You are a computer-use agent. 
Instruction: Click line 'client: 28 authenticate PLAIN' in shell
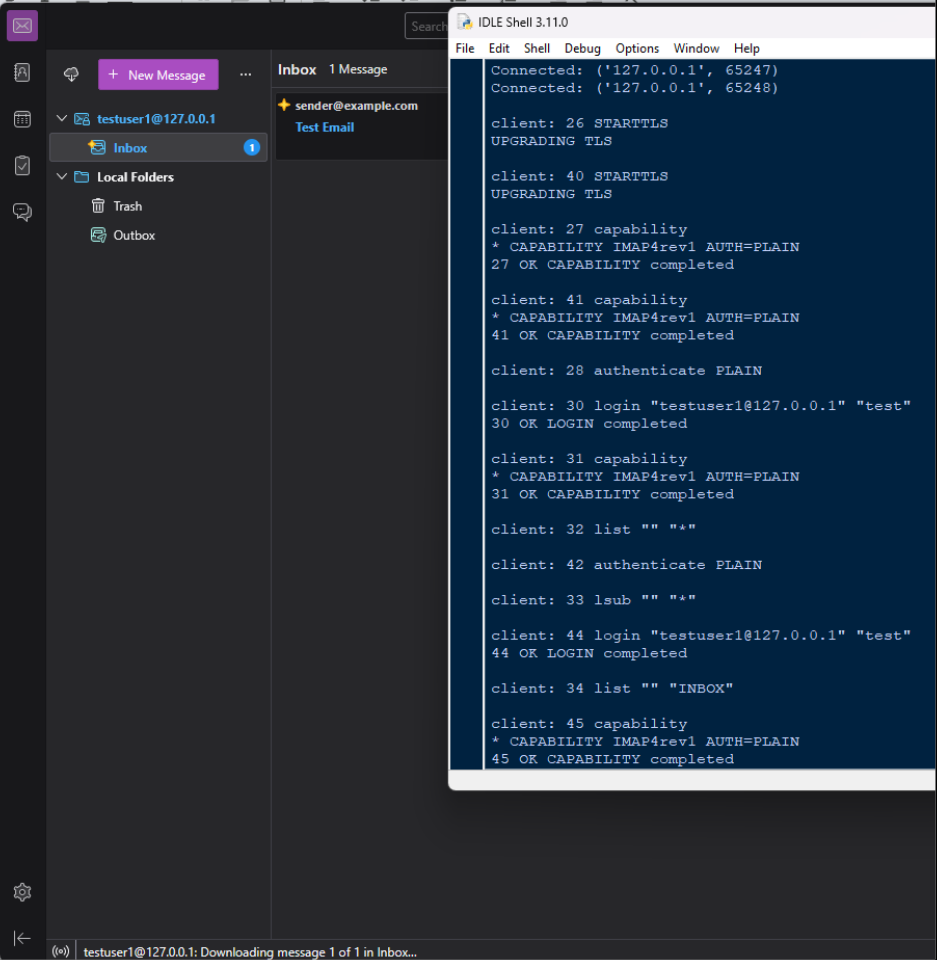pos(627,370)
